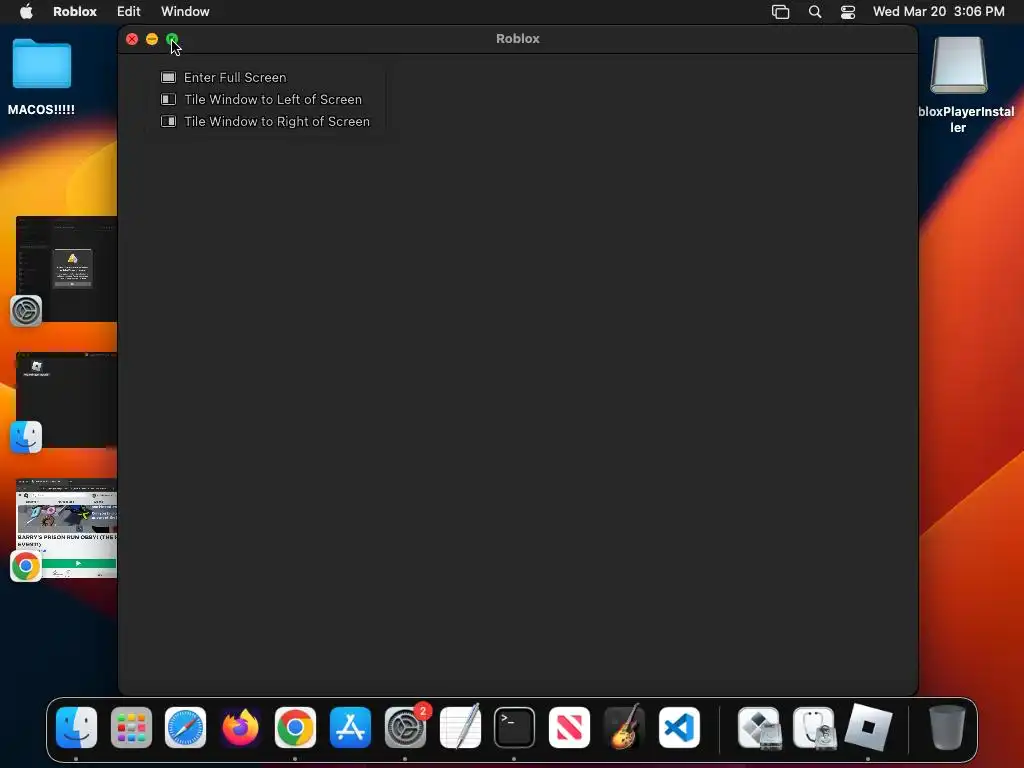The width and height of the screenshot is (1024, 768).
Task: Open the Window menu
Action: (185, 11)
